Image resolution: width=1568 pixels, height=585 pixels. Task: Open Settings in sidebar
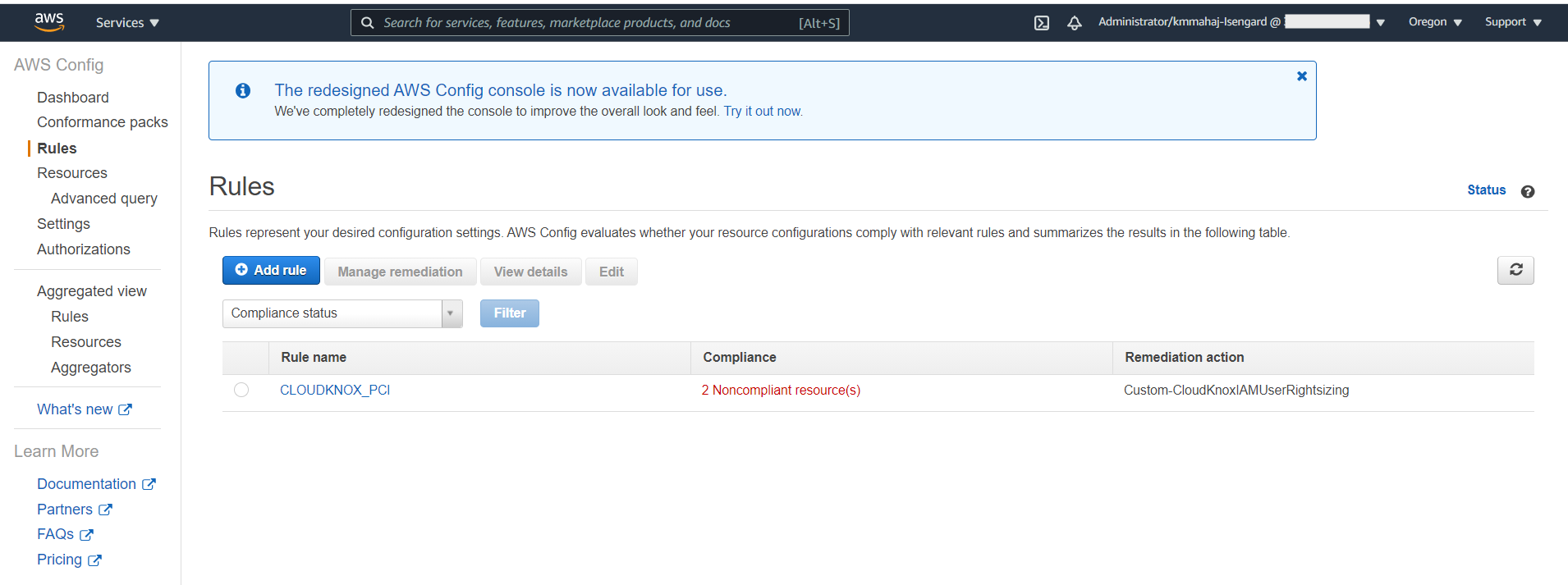click(x=63, y=224)
